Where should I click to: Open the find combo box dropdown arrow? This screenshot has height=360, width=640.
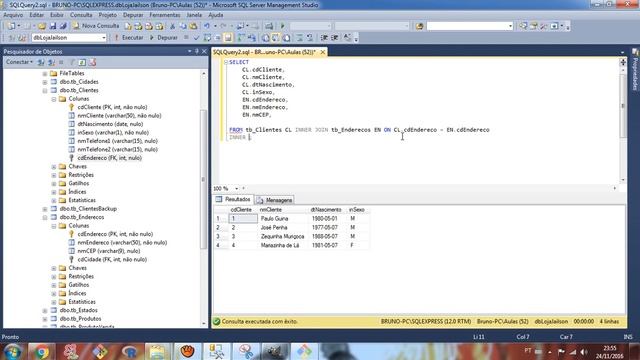[510, 26]
